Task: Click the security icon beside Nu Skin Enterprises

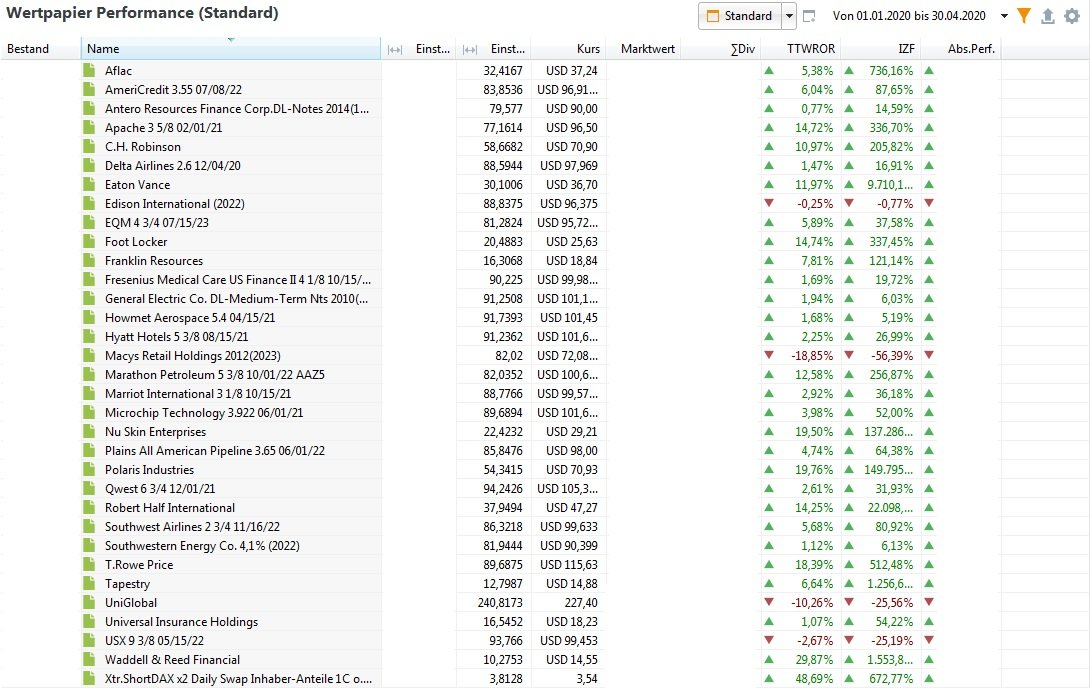Action: pos(89,432)
